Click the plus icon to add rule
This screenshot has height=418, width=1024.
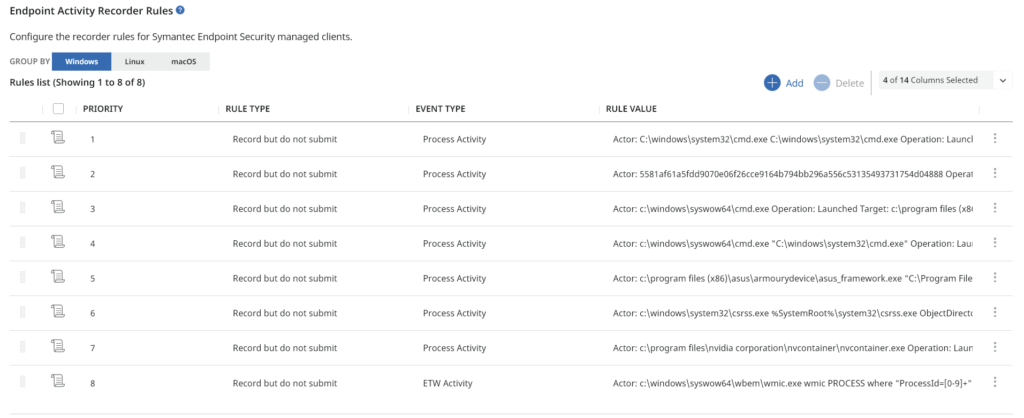point(773,83)
